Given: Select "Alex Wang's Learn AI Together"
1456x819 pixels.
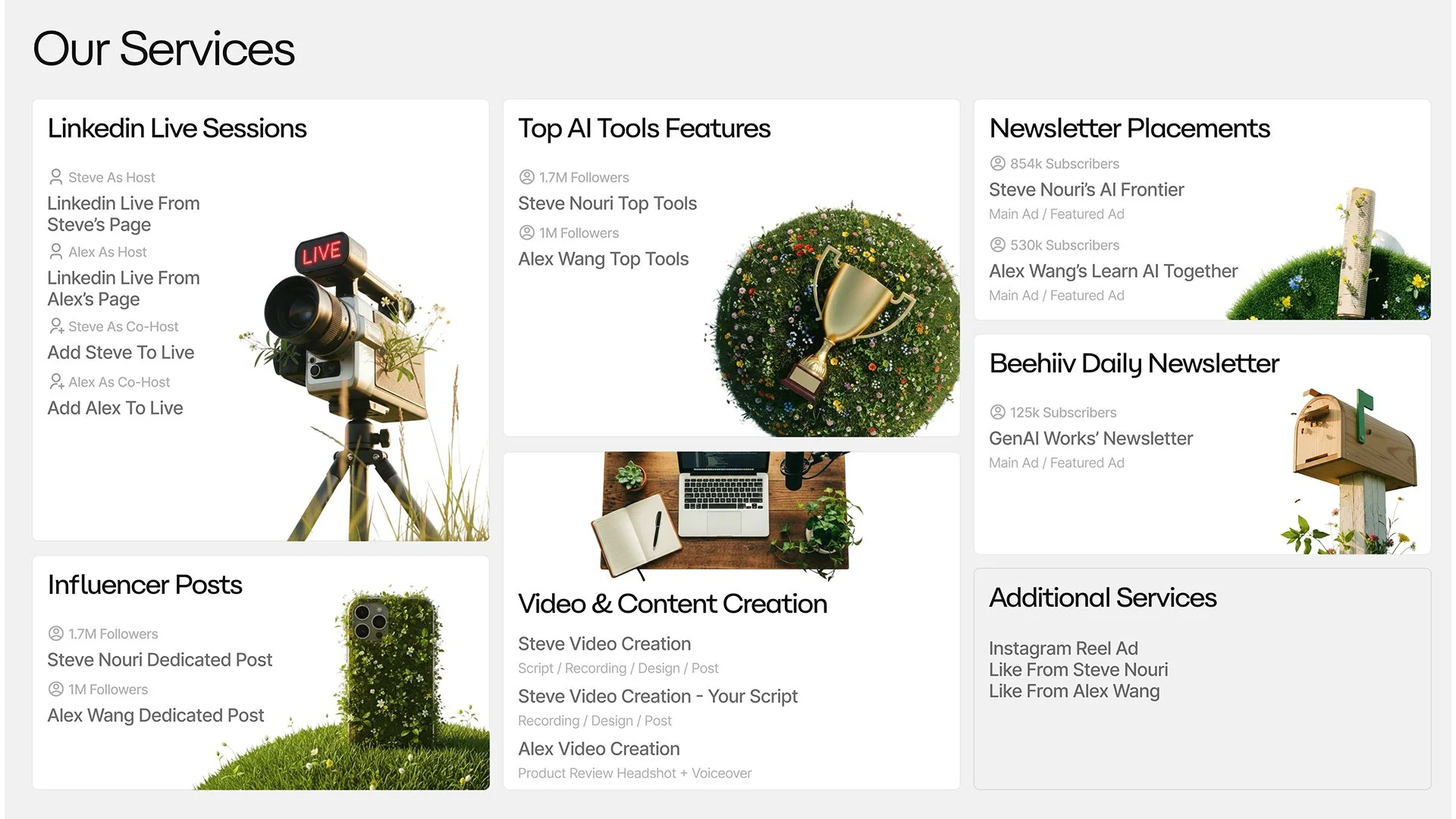Looking at the screenshot, I should tap(1112, 271).
